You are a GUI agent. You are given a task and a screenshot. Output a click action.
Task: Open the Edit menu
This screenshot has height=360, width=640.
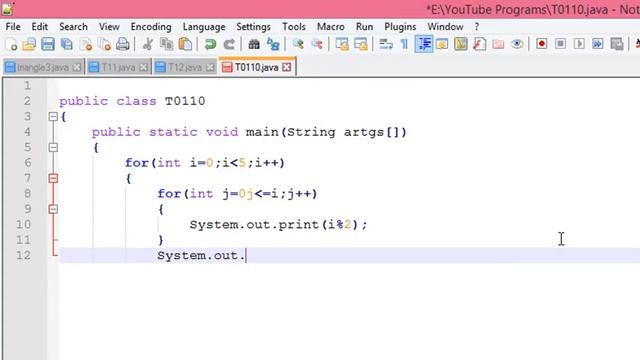coord(40,27)
